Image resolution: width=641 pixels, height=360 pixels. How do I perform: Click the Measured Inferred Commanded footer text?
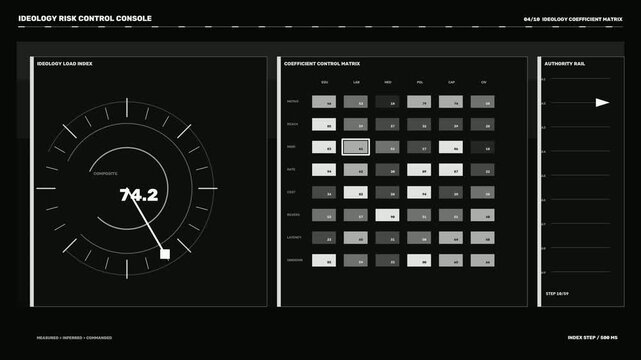click(x=74, y=338)
